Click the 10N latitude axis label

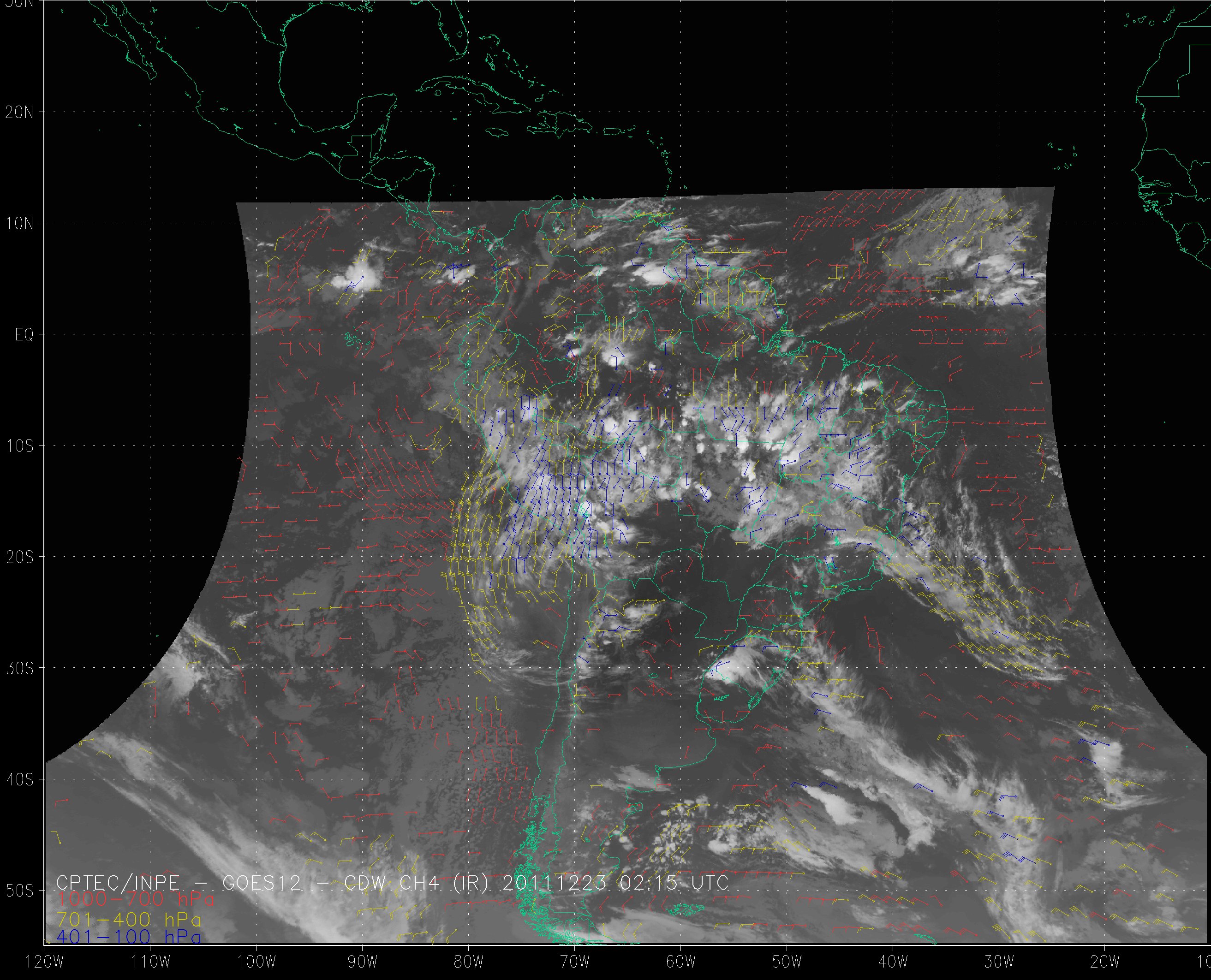coord(19,224)
